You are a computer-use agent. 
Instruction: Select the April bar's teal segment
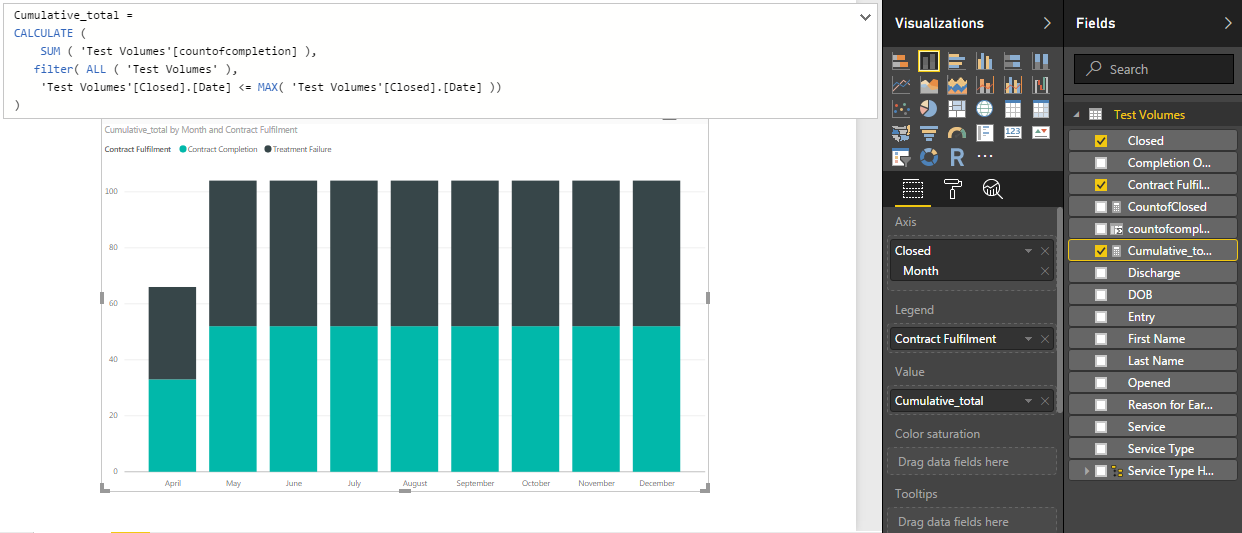point(172,425)
